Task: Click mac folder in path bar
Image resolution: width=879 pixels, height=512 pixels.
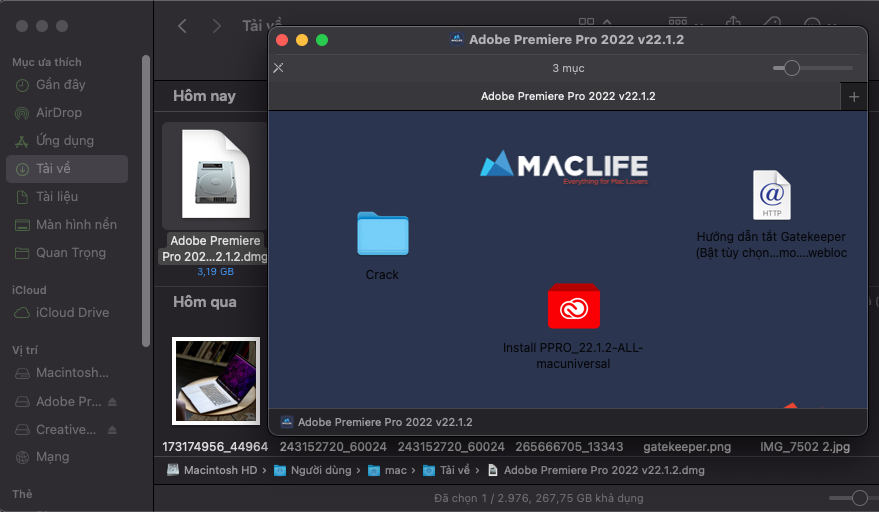Action: coord(387,470)
